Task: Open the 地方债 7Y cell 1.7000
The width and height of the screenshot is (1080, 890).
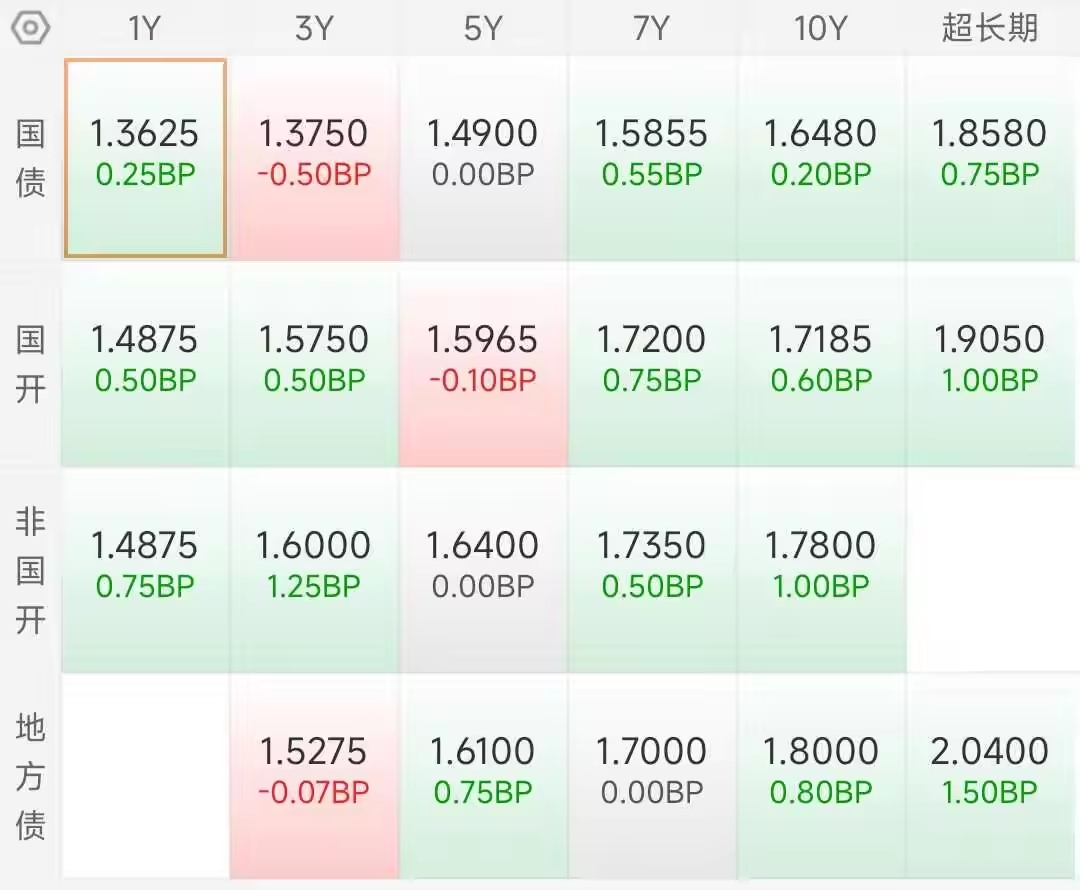Action: 652,776
